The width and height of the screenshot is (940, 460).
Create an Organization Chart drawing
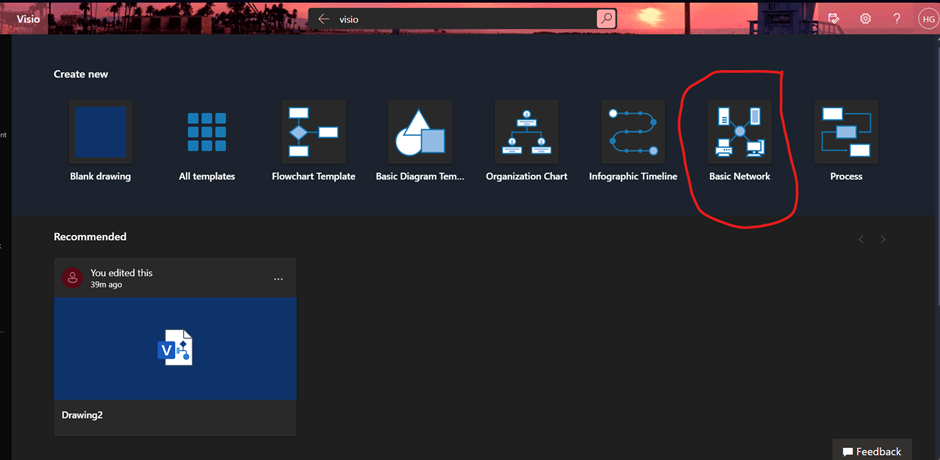(526, 132)
